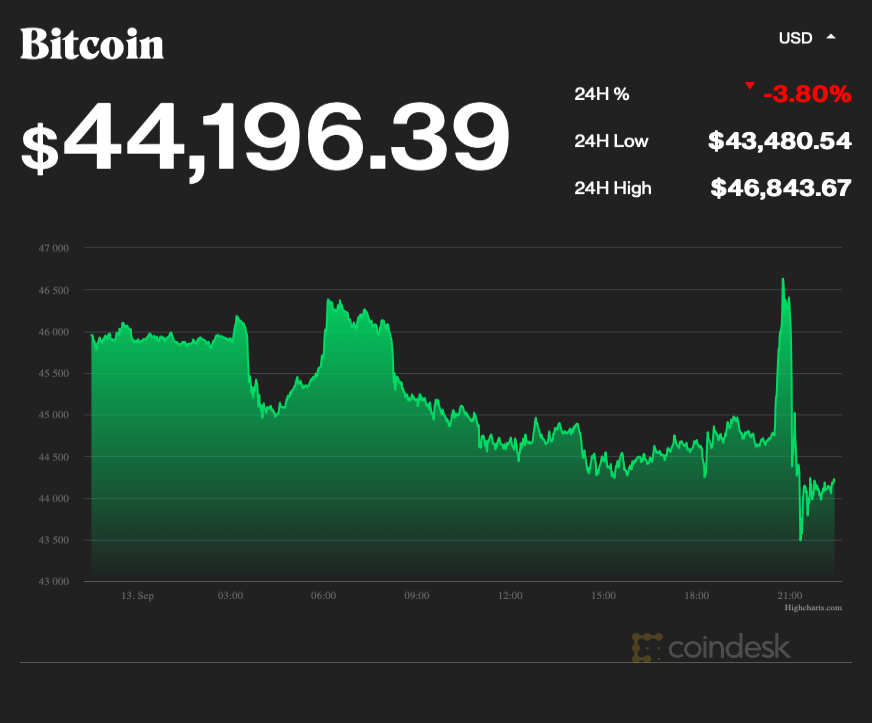The height and width of the screenshot is (723, 872).
Task: Click the red -3.80% percentage change
Action: [x=805, y=93]
